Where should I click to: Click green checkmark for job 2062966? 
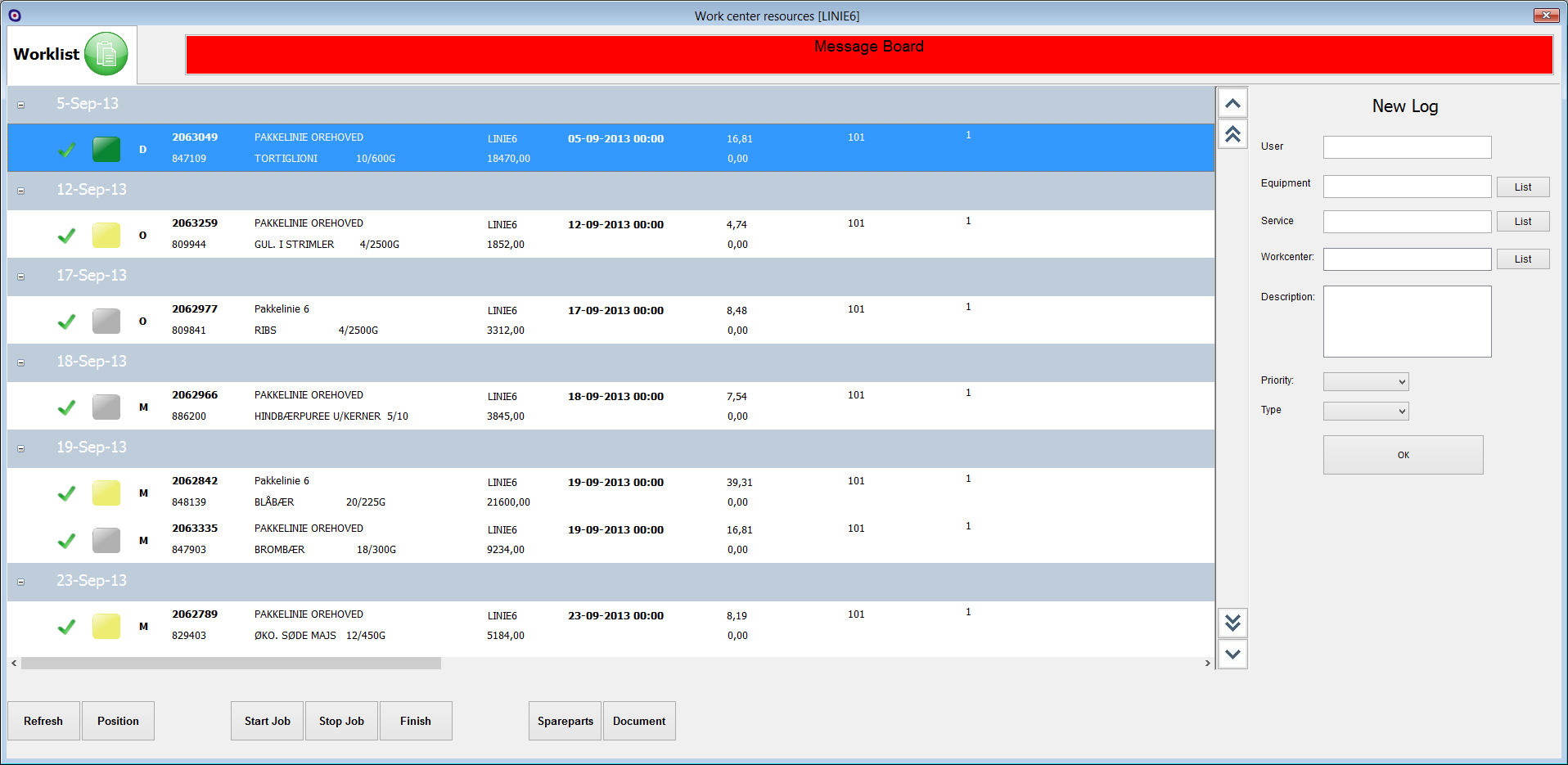coord(66,407)
